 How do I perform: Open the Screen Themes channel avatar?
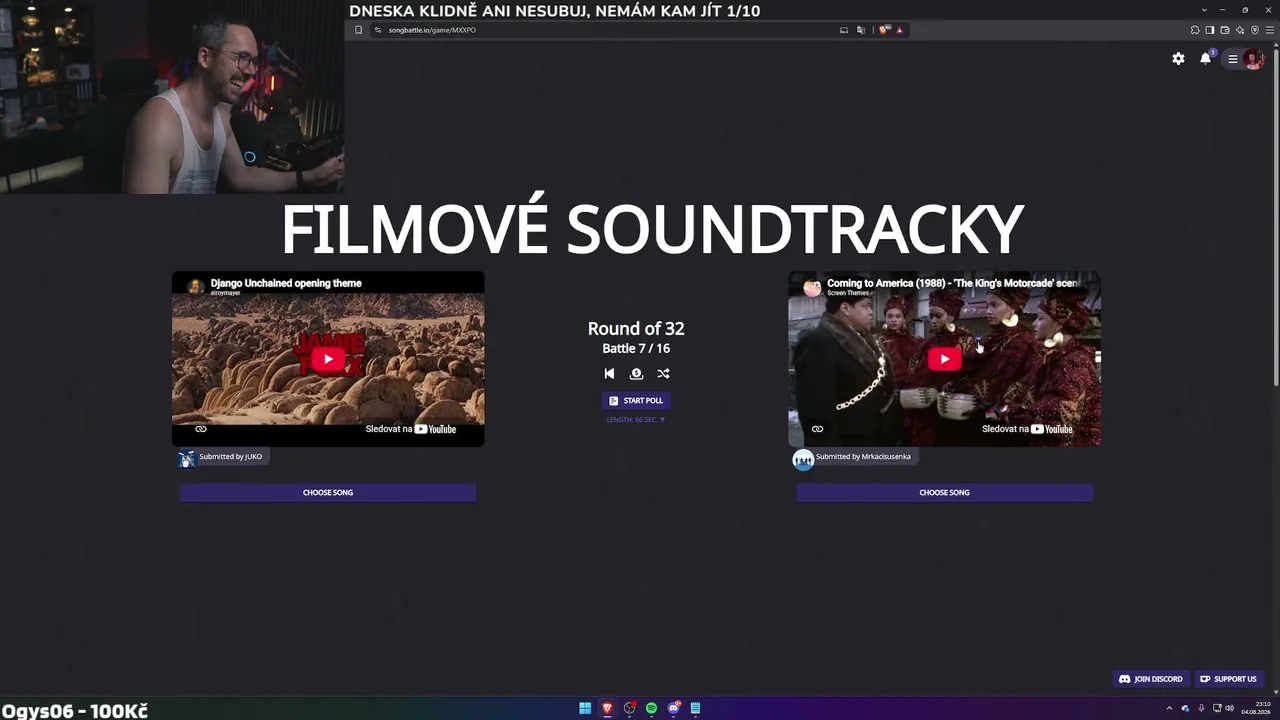pos(812,287)
